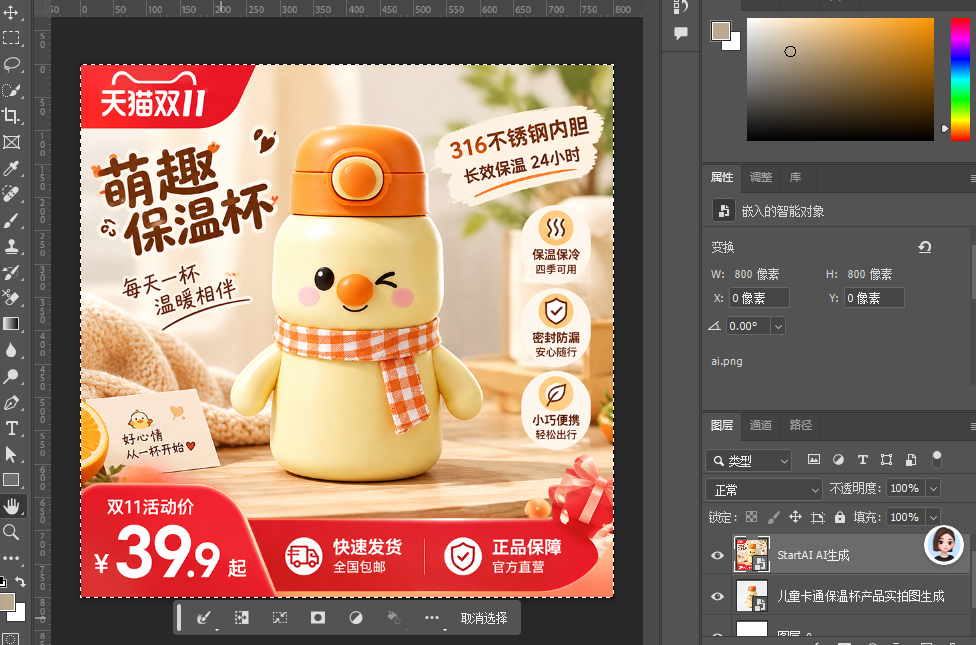Reset transform in the Properties panel
The width and height of the screenshot is (976, 645).
[925, 247]
